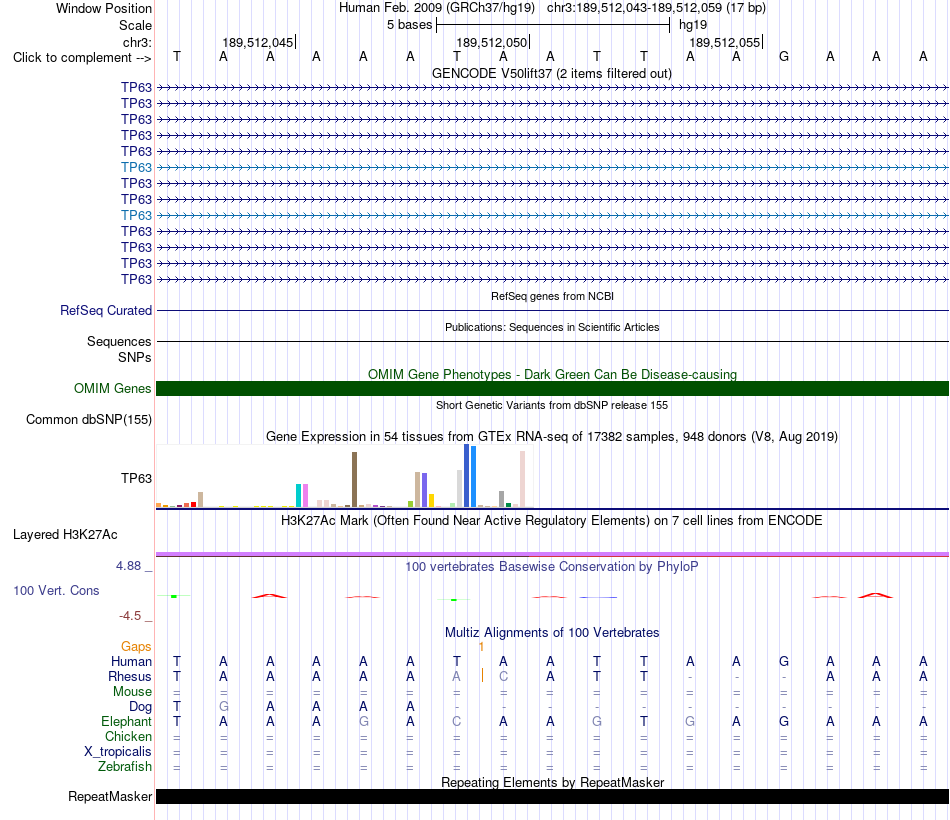The width and height of the screenshot is (950, 820).
Task: Click the chr3:189,512,043-189,512,059 window position text
Action: tap(656, 8)
